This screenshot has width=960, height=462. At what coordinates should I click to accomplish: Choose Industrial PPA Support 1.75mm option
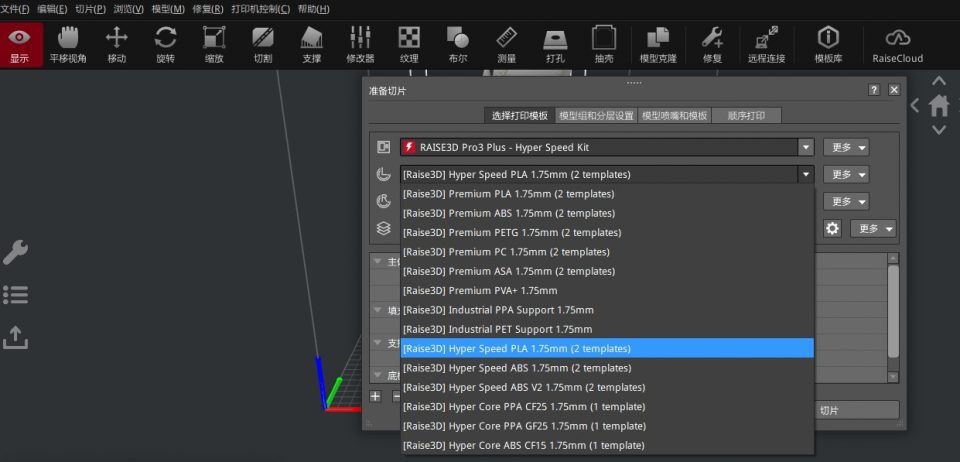607,310
